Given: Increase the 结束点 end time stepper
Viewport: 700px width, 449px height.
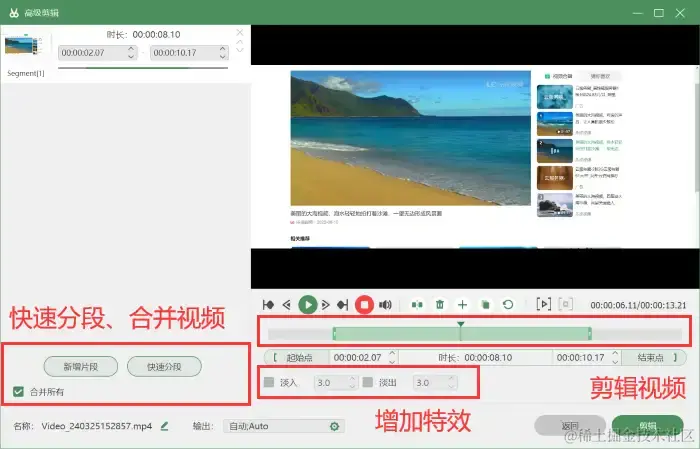Looking at the screenshot, I should [615, 353].
